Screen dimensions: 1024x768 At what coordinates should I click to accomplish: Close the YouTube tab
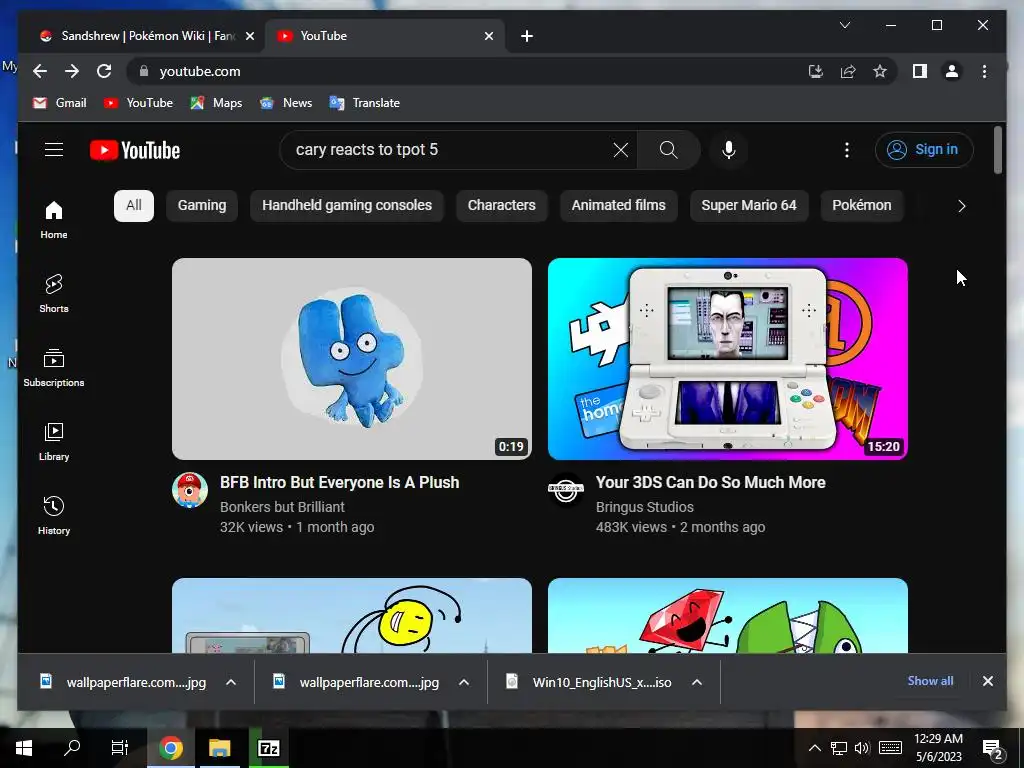pyautogui.click(x=488, y=36)
